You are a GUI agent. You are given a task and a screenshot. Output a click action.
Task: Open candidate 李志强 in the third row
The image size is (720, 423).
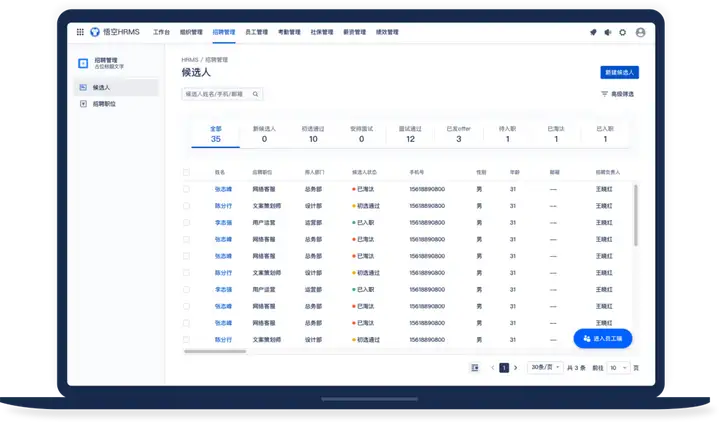(223, 223)
